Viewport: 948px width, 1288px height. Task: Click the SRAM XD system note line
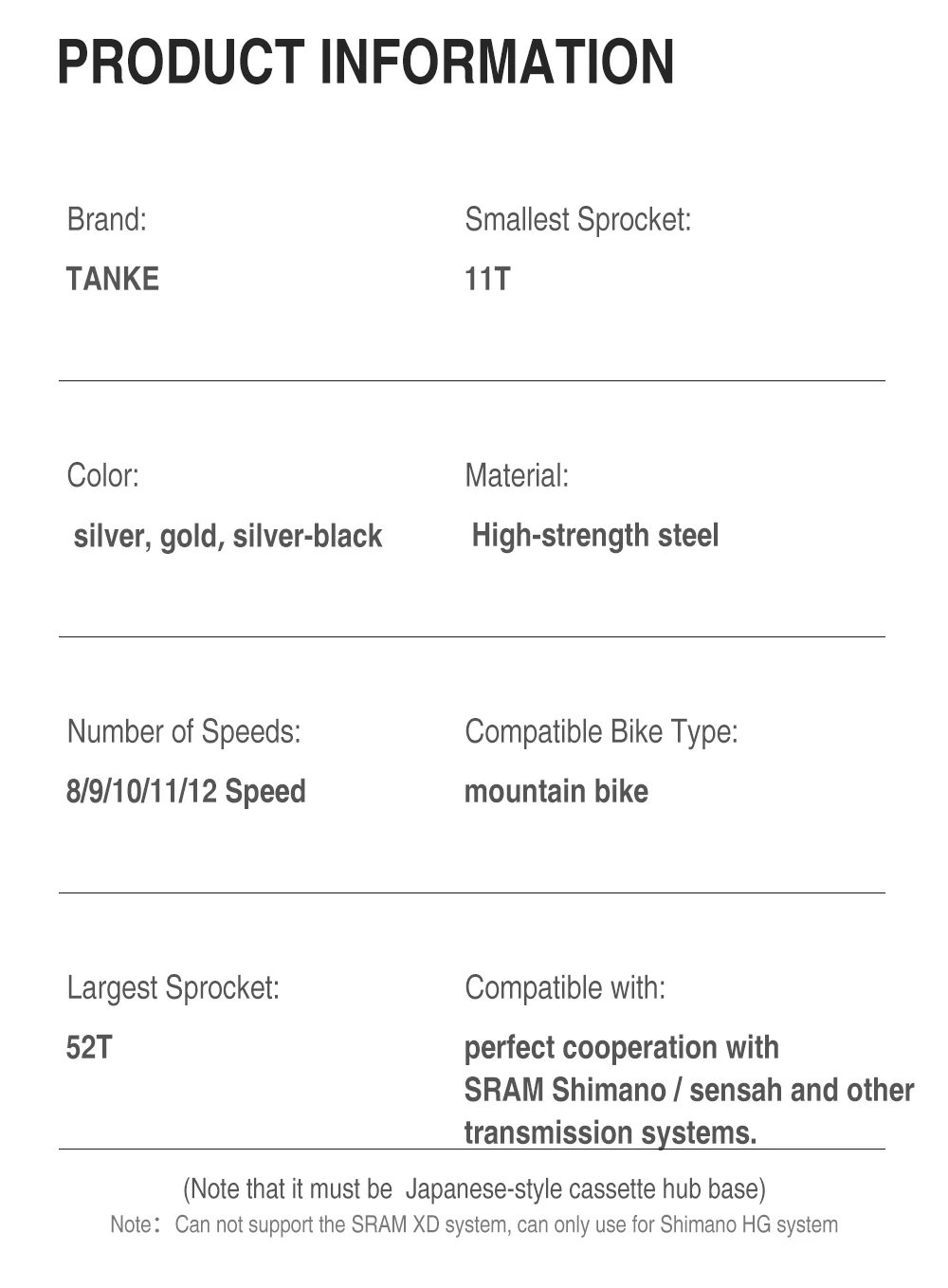[474, 1224]
